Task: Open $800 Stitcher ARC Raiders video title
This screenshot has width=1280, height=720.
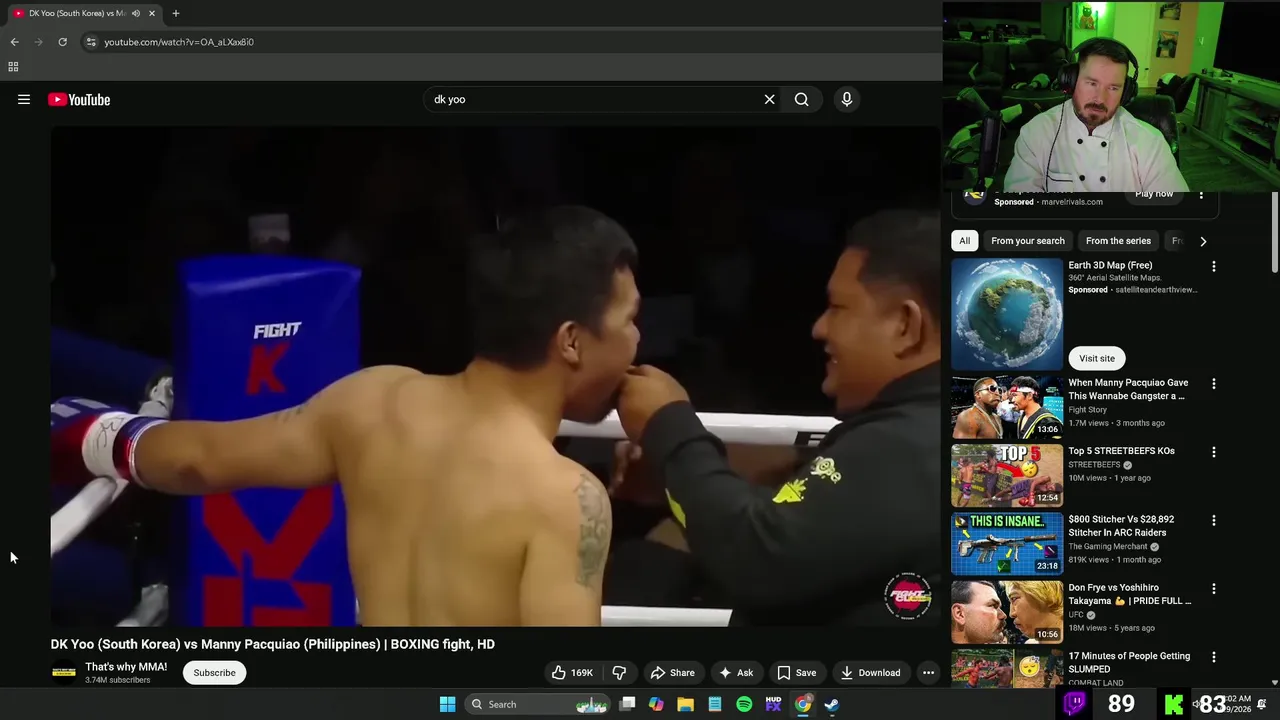Action: tap(1121, 526)
